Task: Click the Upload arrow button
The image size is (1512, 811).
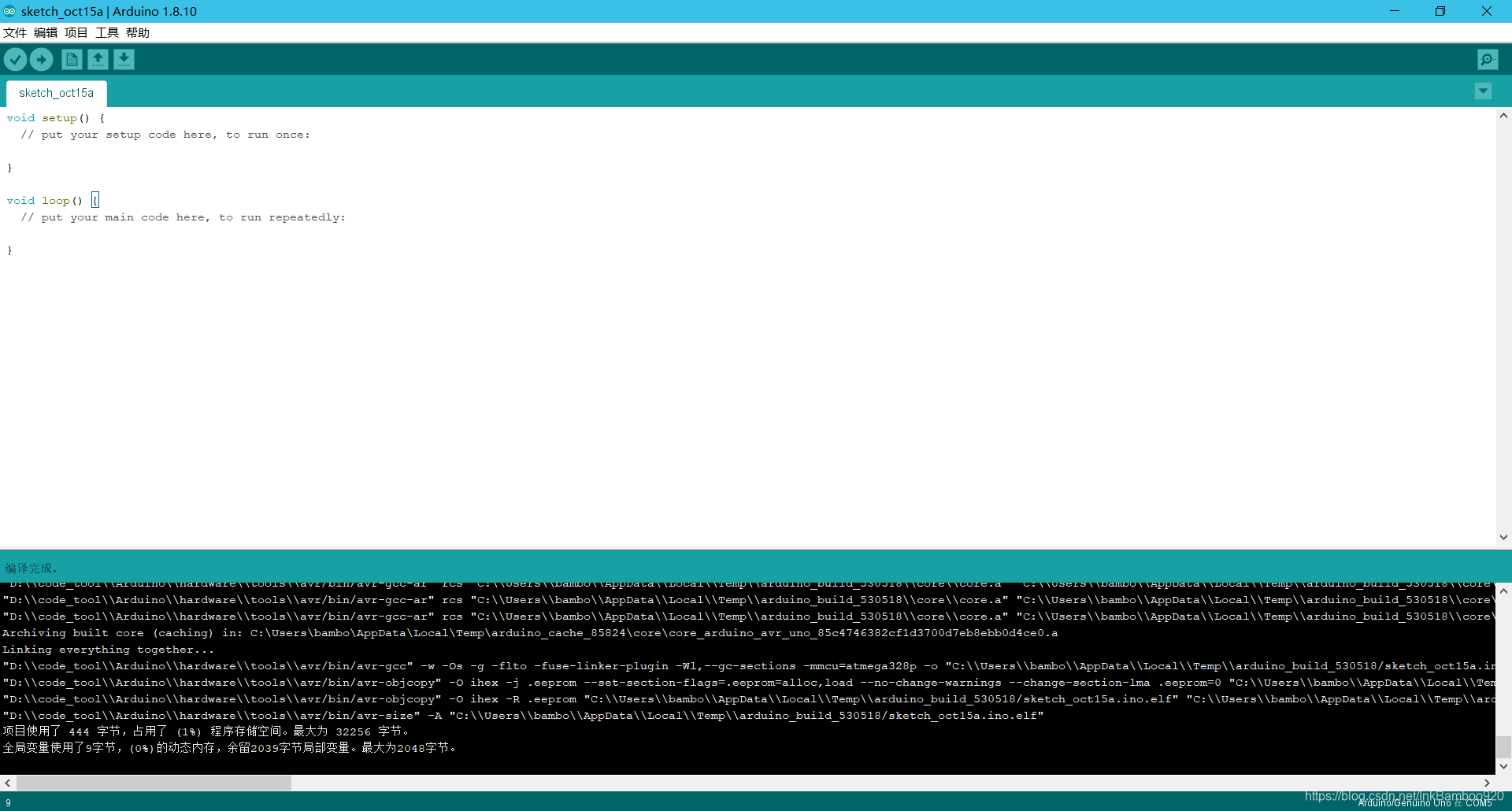Action: click(41, 59)
